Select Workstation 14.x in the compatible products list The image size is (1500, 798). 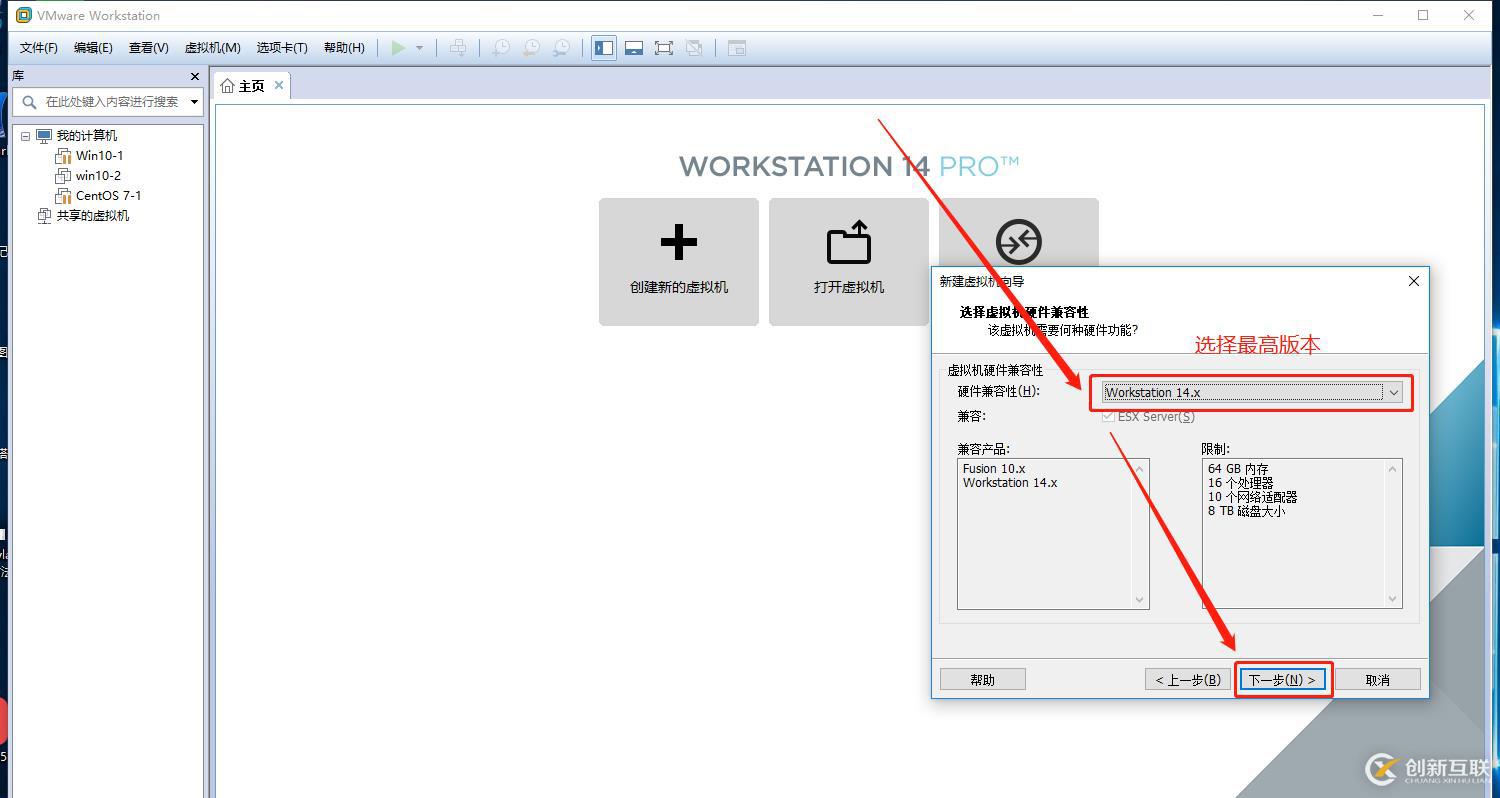(1010, 482)
